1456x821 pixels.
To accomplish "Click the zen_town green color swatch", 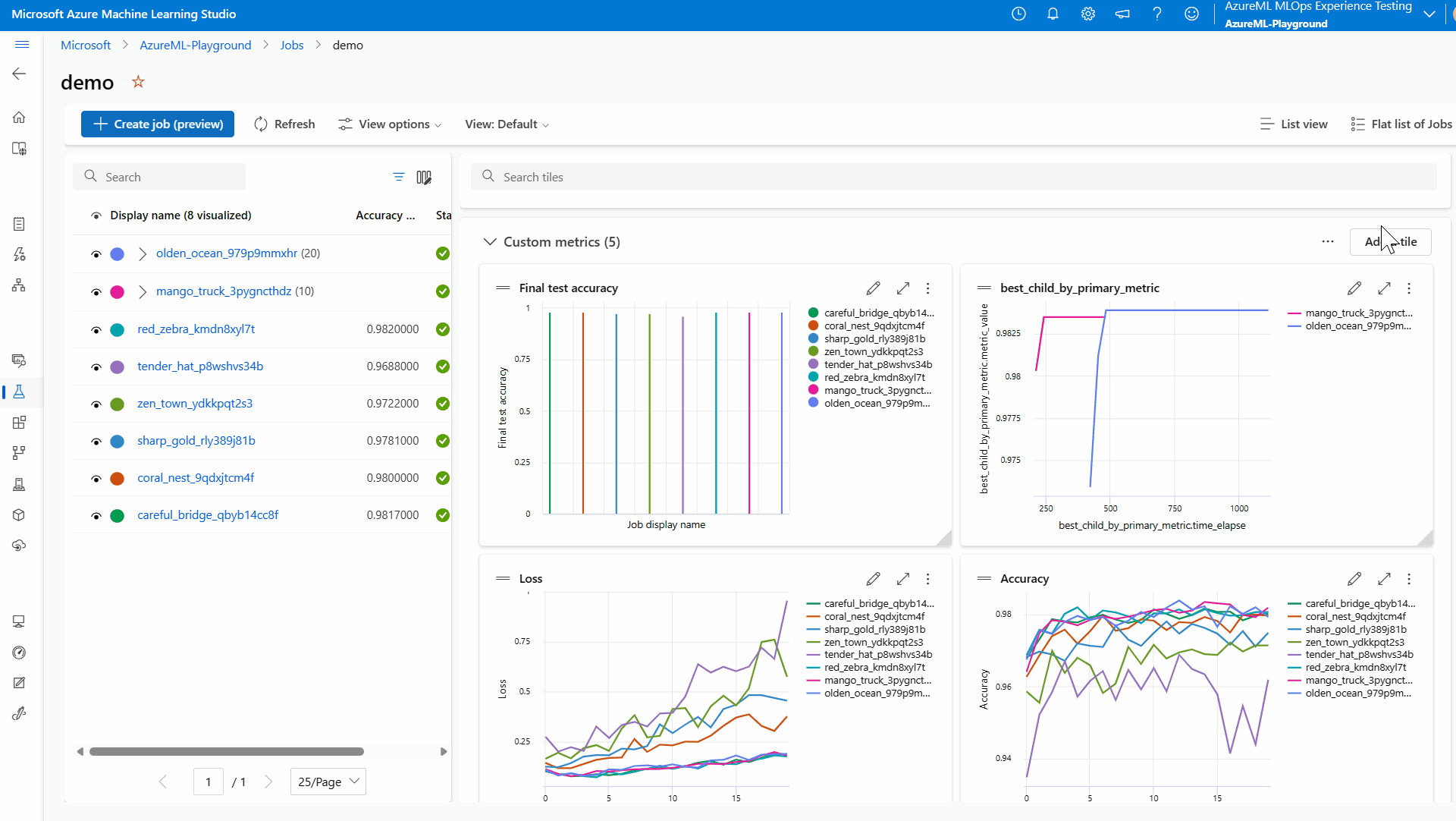I will [118, 404].
